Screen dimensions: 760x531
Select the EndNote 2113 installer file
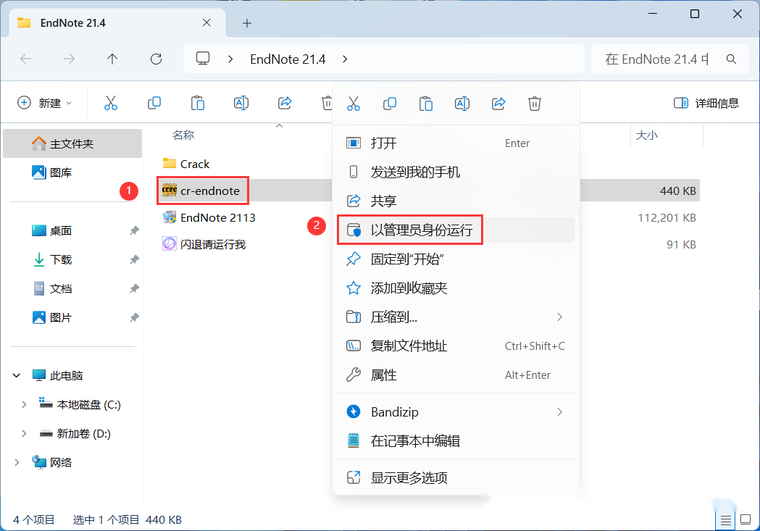coord(209,218)
